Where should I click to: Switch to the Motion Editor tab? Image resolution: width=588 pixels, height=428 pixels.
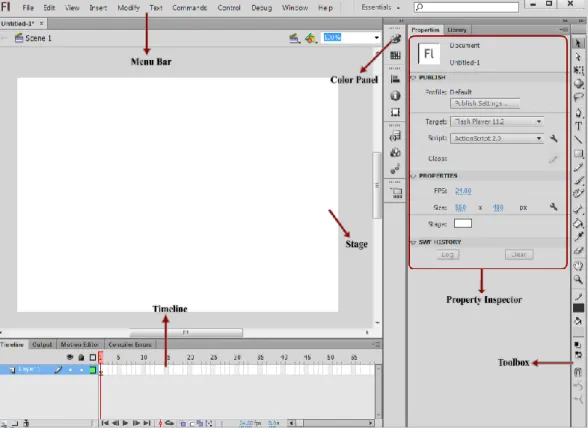(80, 344)
